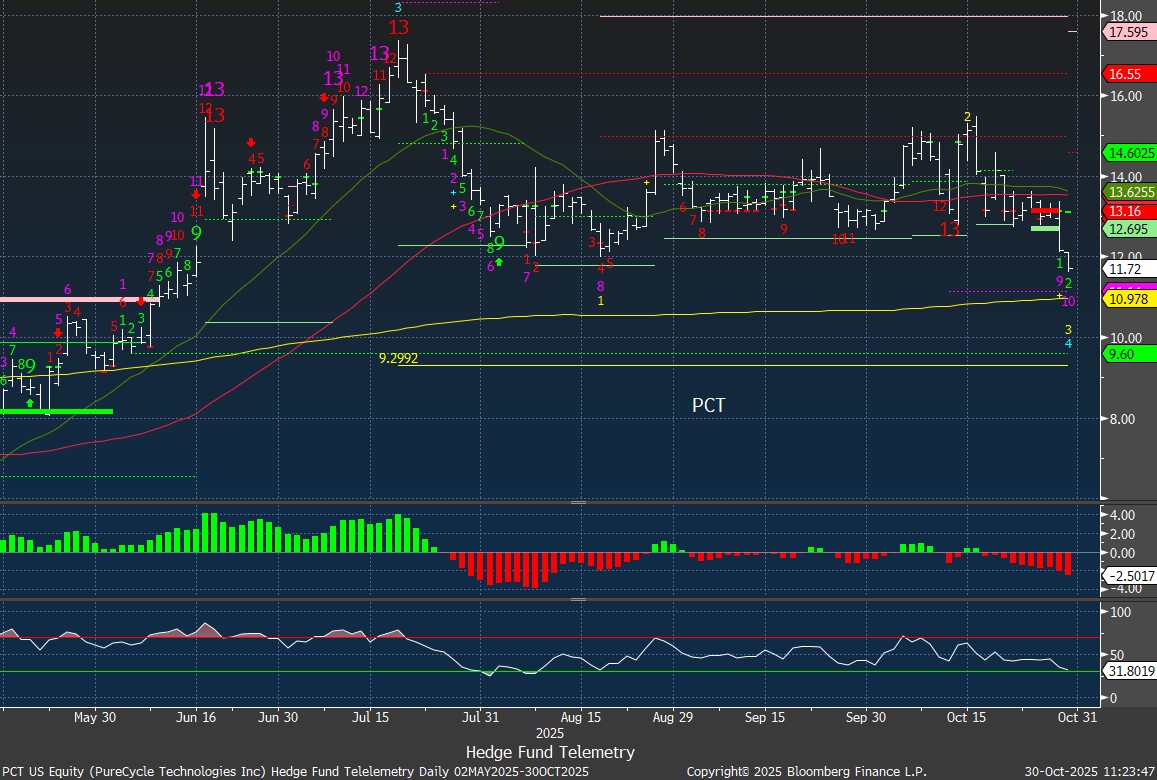Viewport: 1157px width, 780px height.
Task: Click the short red bar marker near 13.16
Action: click(1045, 211)
